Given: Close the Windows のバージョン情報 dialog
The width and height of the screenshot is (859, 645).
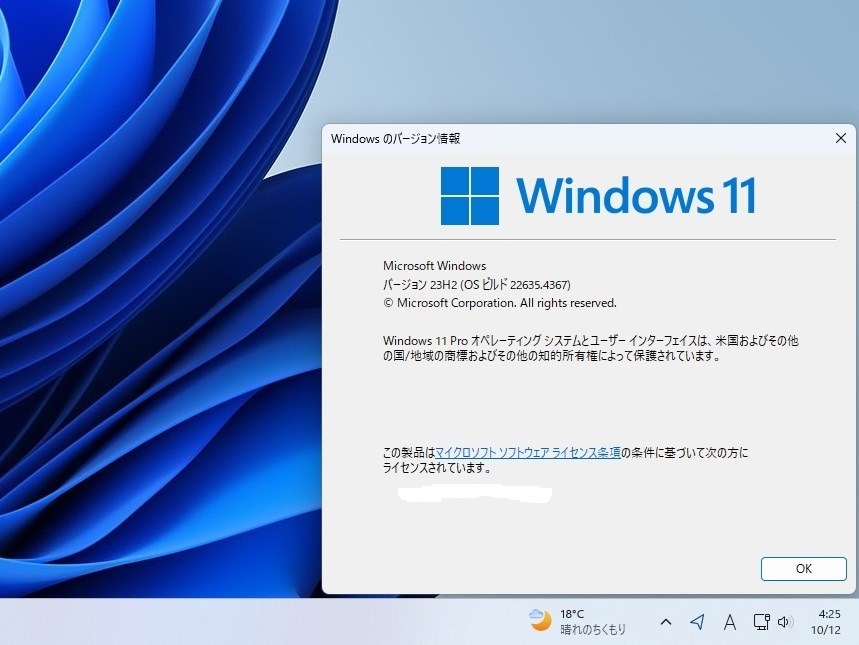Looking at the screenshot, I should tap(840, 138).
